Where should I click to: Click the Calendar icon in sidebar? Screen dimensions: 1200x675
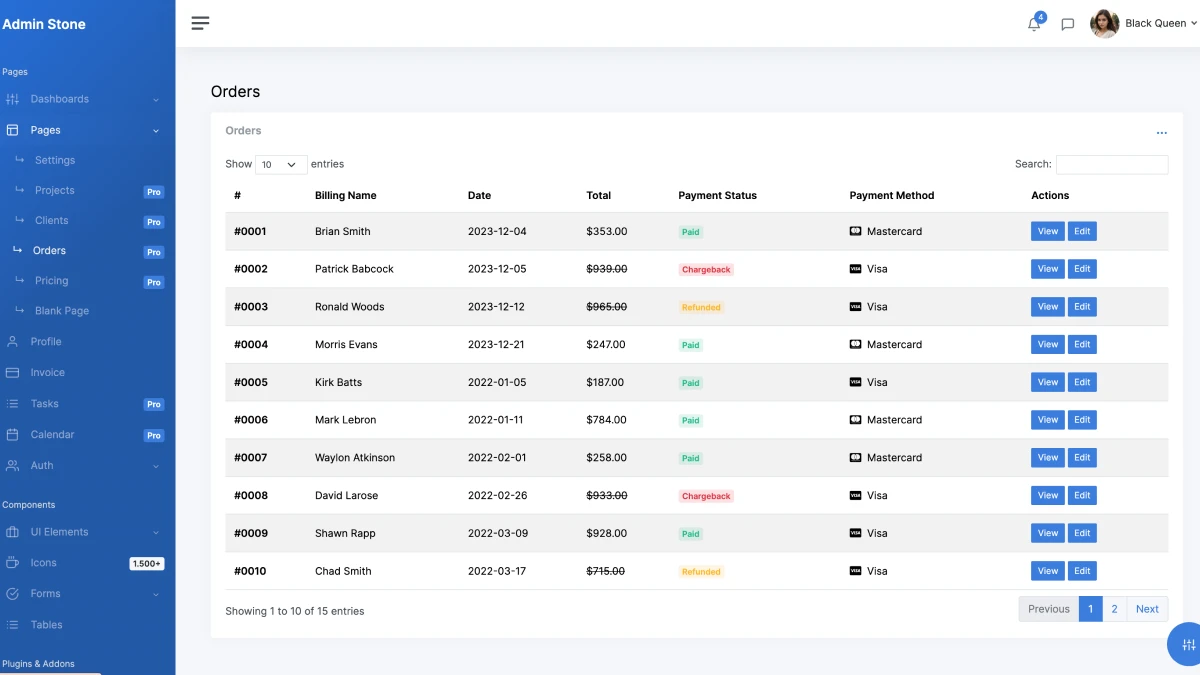[12, 434]
